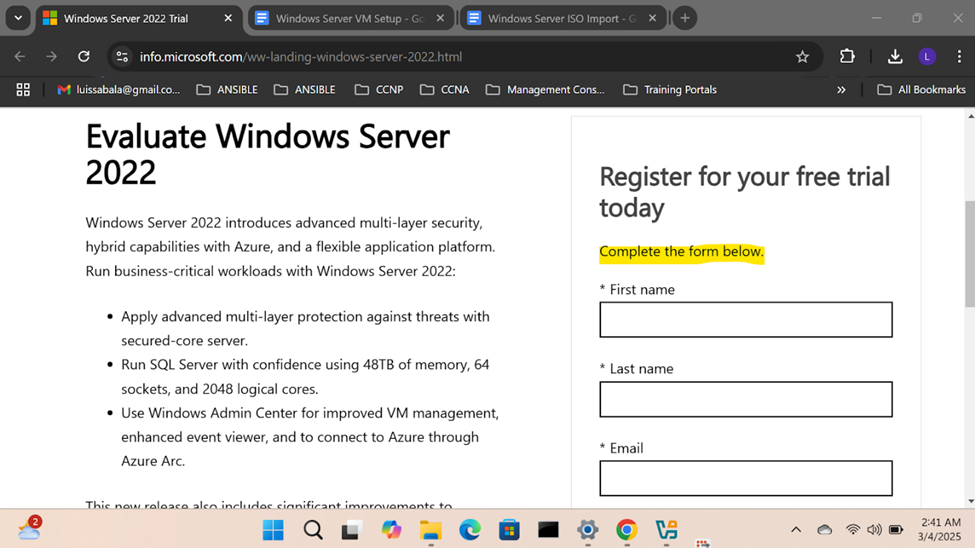Open Settings gear on taskbar
The height and width of the screenshot is (548, 975).
click(588, 530)
